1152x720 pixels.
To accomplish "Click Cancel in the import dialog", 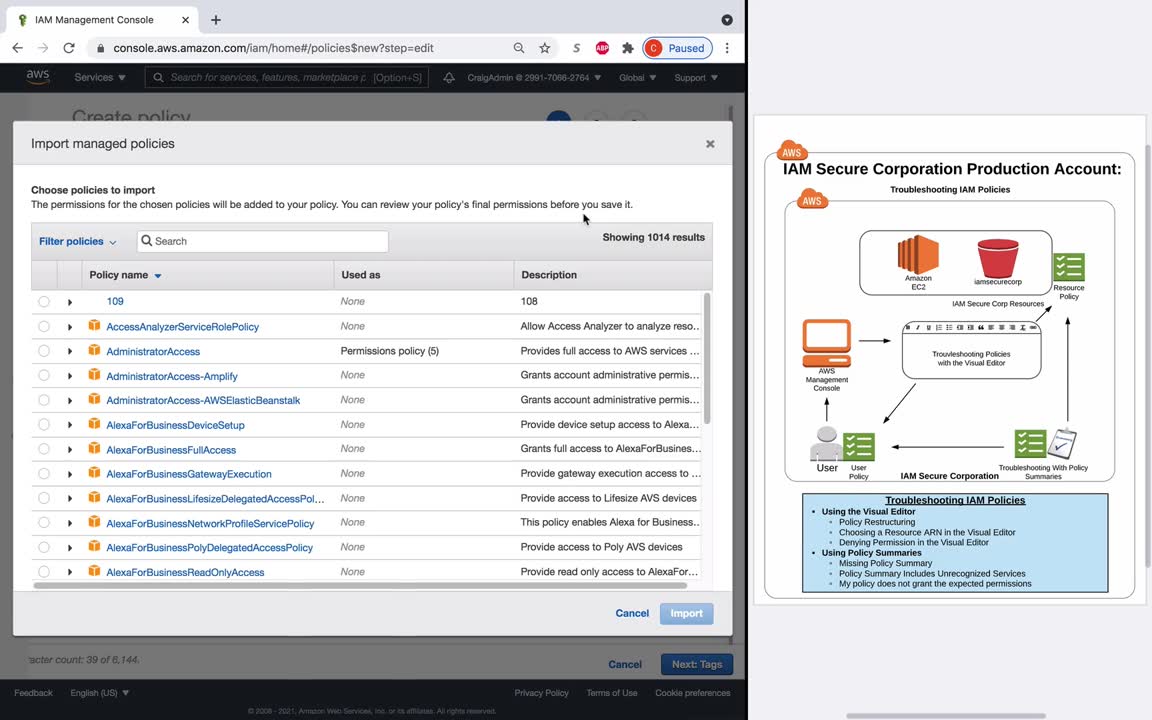I will tap(632, 613).
